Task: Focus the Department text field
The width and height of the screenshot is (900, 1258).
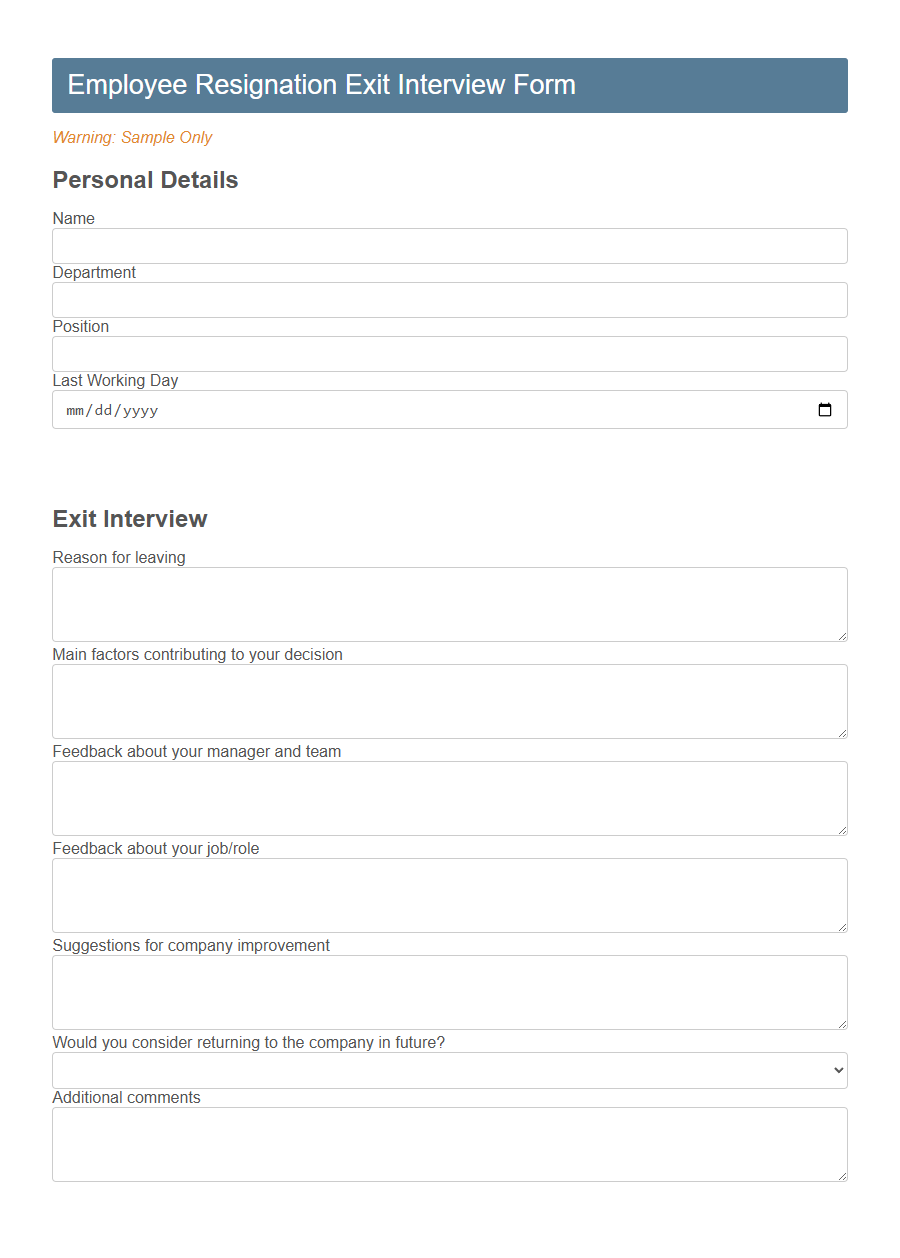Action: tap(450, 300)
